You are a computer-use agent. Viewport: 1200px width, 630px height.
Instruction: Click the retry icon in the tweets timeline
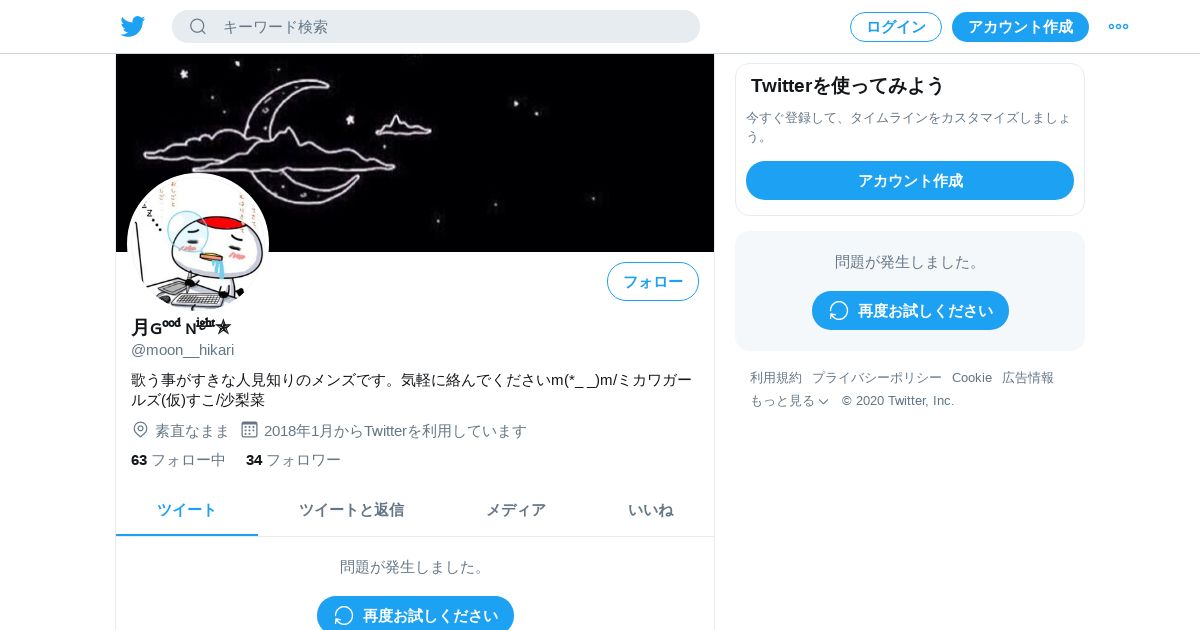point(344,616)
